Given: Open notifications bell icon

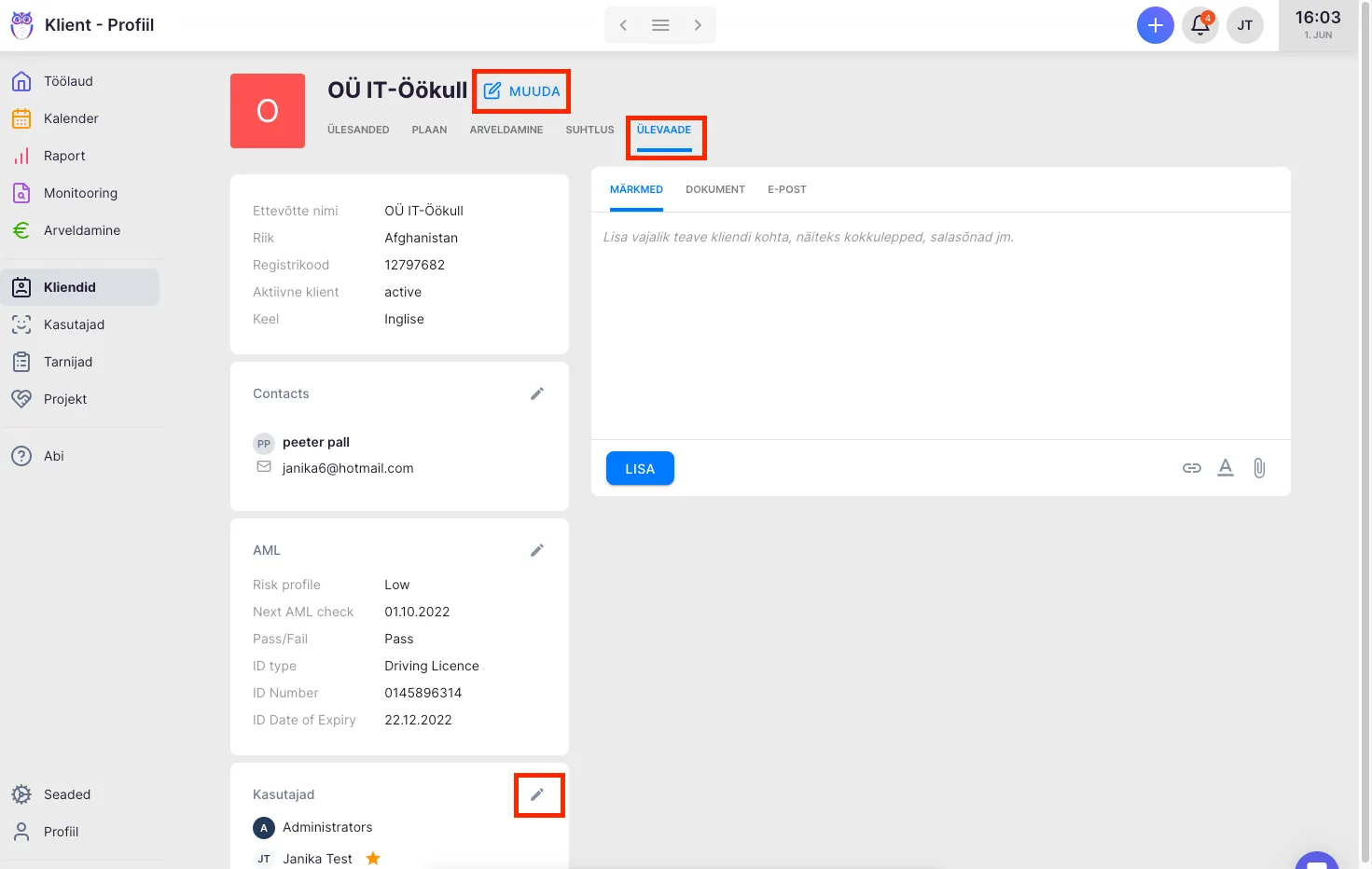Looking at the screenshot, I should point(1200,25).
